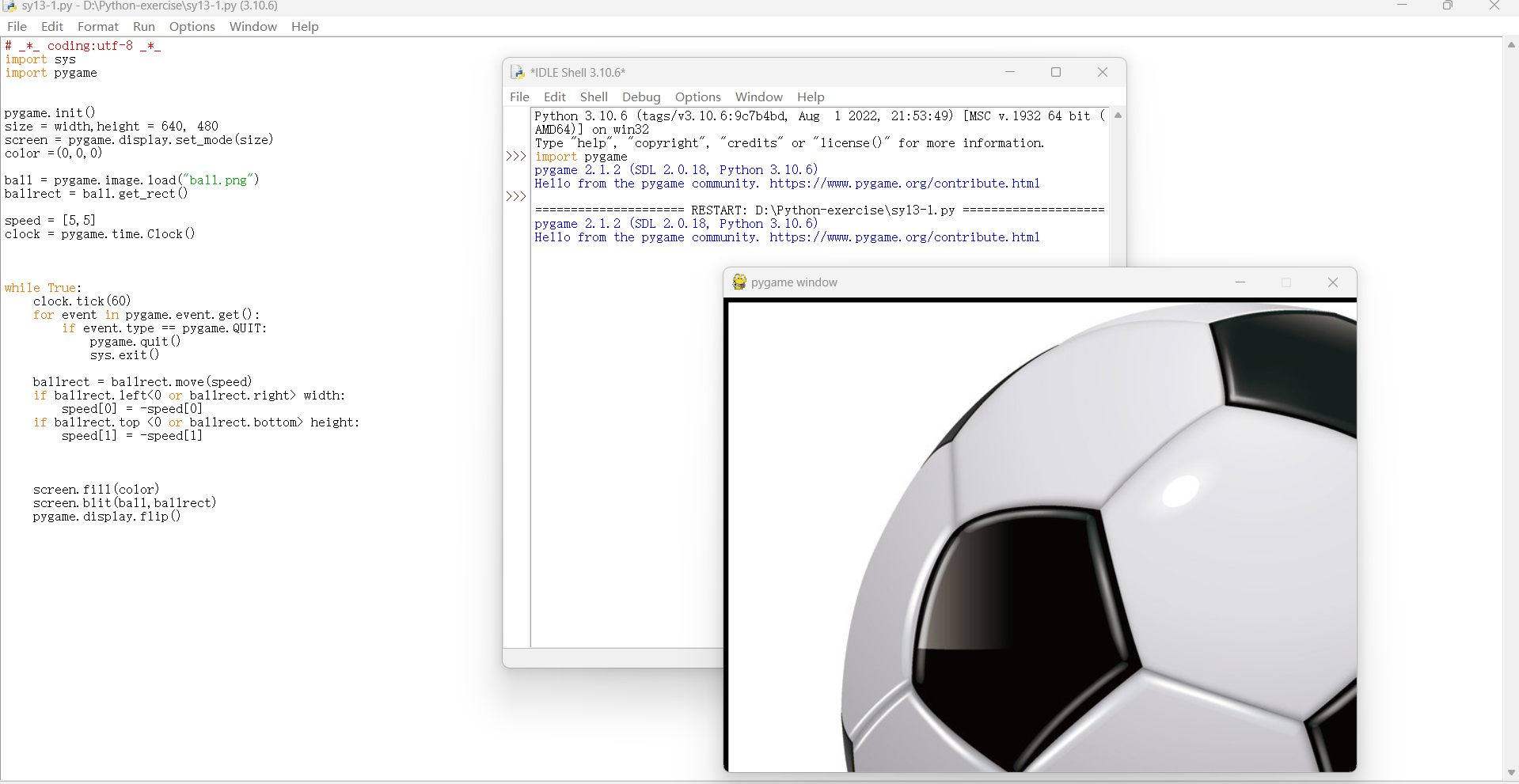Click the 'size = width,height = 640, 480' line

point(112,127)
